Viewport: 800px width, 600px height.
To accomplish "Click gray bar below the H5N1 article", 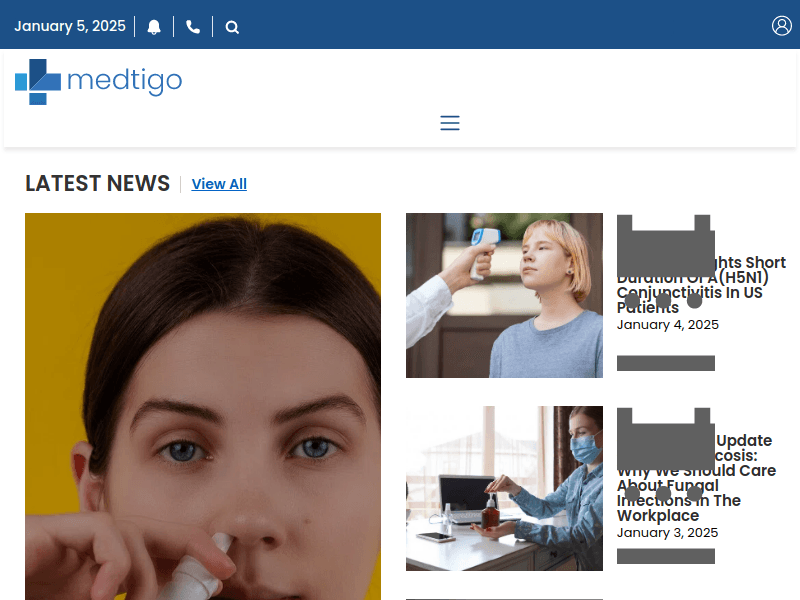I will pyautogui.click(x=665, y=363).
